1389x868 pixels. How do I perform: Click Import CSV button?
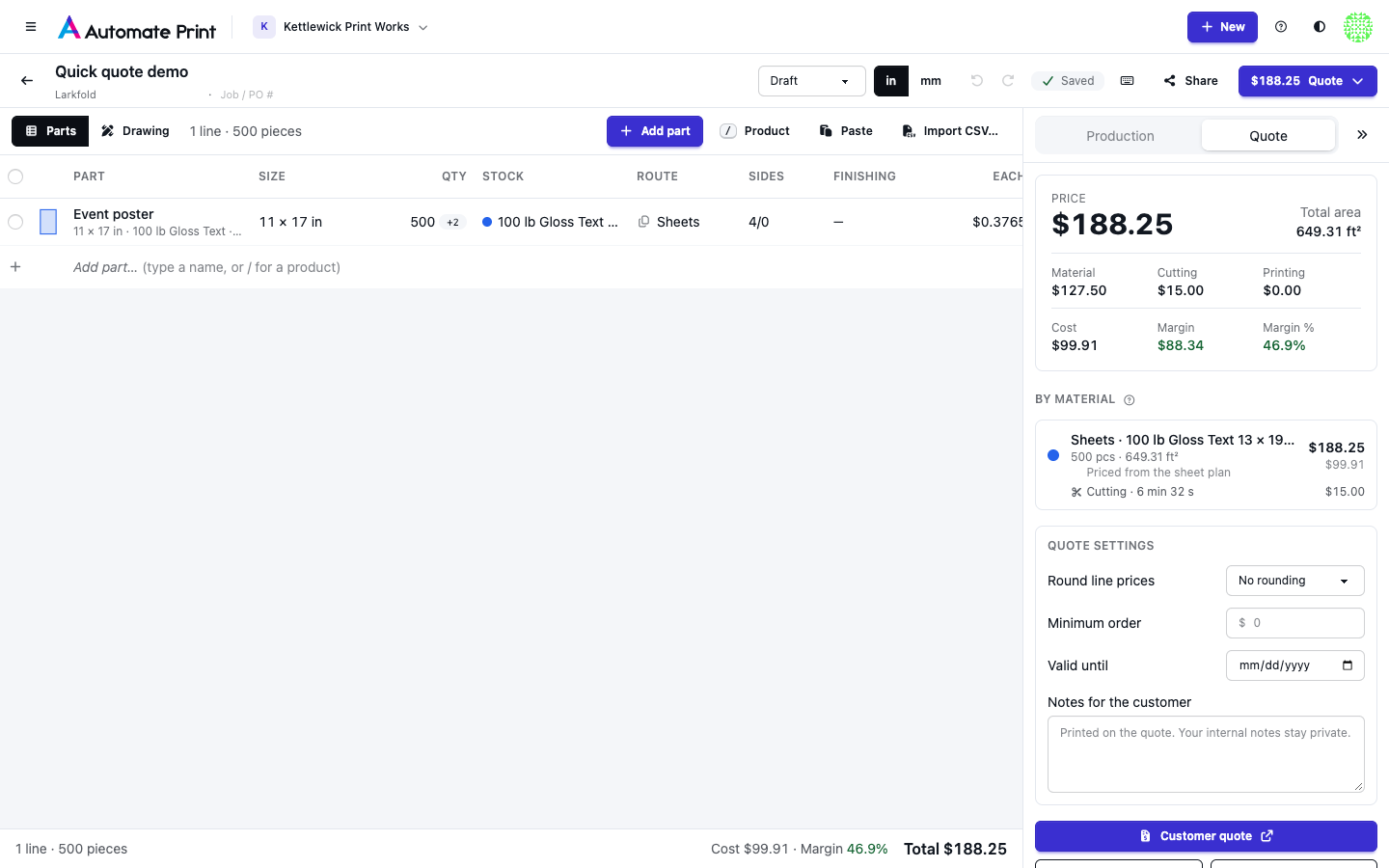[950, 131]
